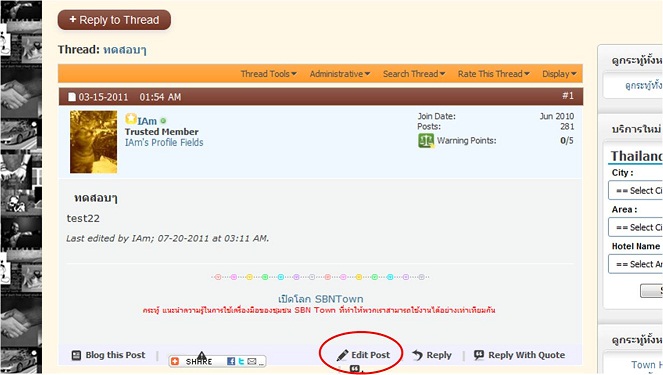The image size is (663, 375).
Task: Click the speech bubble Reply With Quote icon
Action: pos(479,355)
